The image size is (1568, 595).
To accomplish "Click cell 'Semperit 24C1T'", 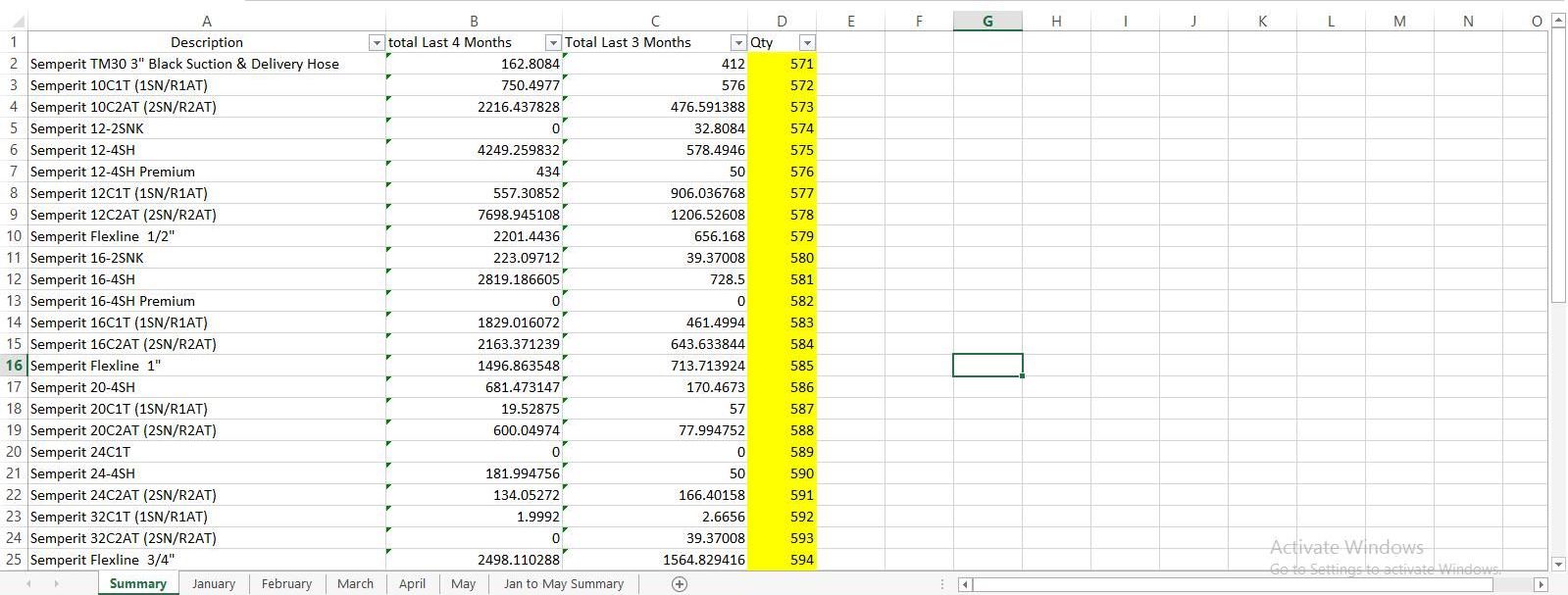I will 206,452.
